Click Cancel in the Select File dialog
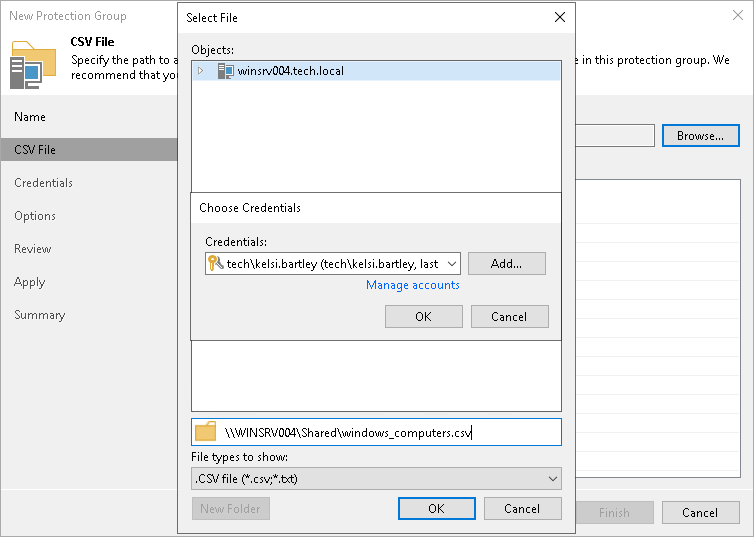Screen dimensions: 754x537 pos(522,509)
